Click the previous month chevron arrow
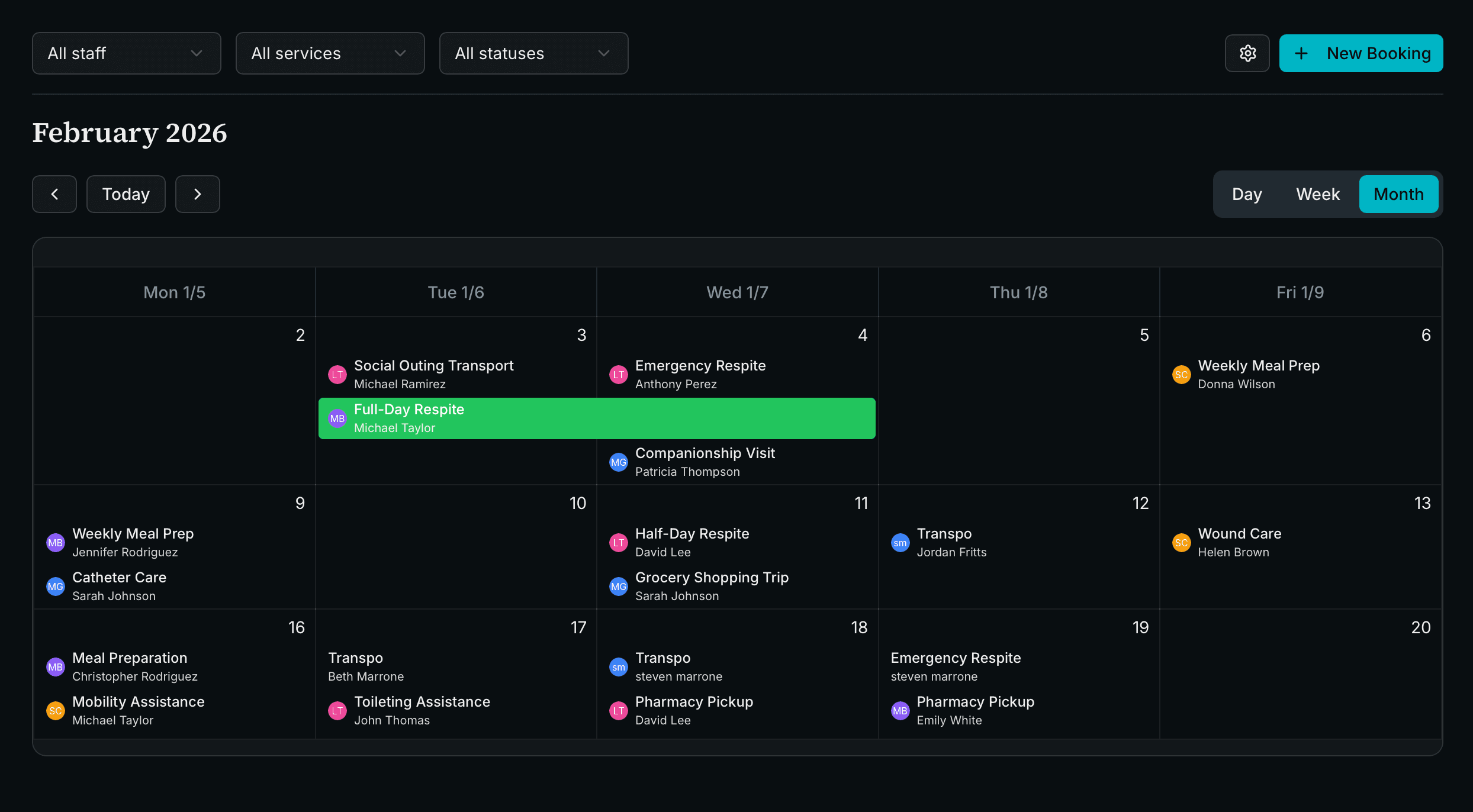The height and width of the screenshot is (812, 1473). (54, 194)
